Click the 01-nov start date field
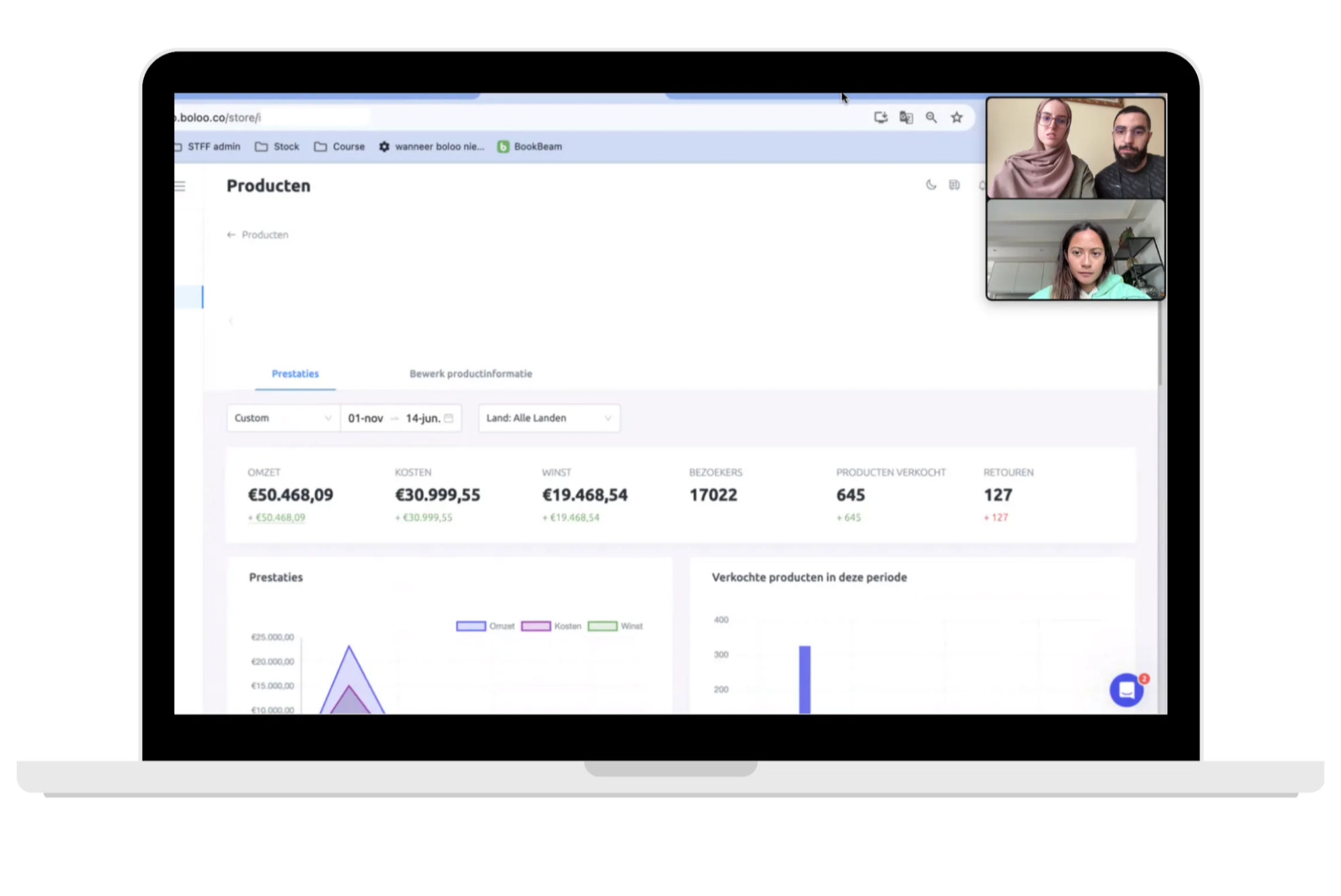The height and width of the screenshot is (896, 1341). point(365,418)
